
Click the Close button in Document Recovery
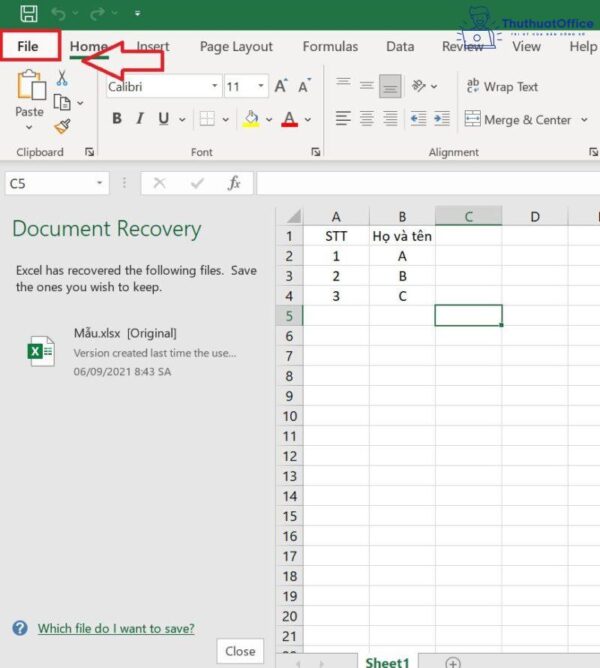coord(240,651)
